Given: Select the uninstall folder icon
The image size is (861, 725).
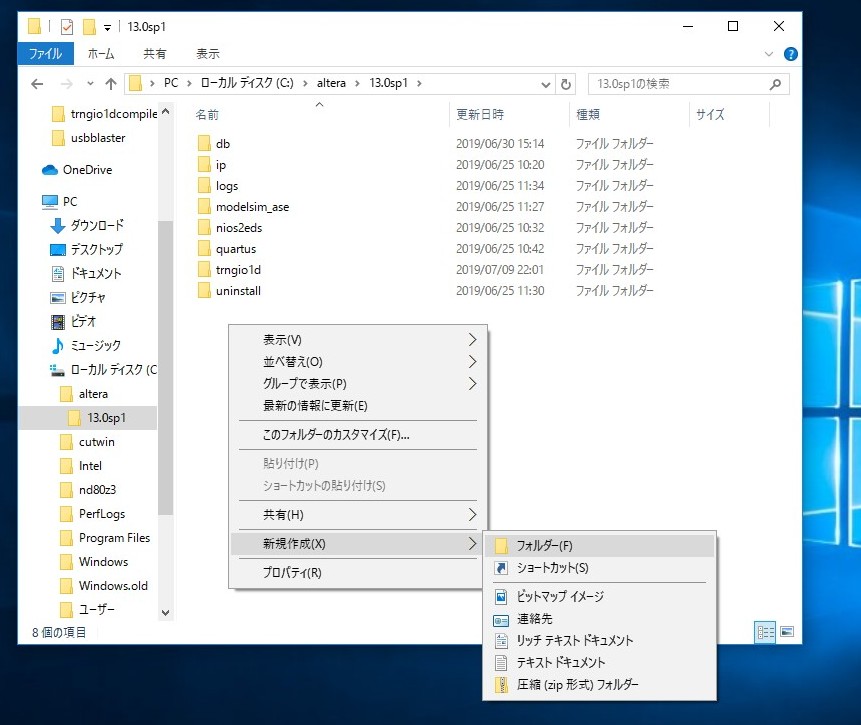Looking at the screenshot, I should 204,291.
